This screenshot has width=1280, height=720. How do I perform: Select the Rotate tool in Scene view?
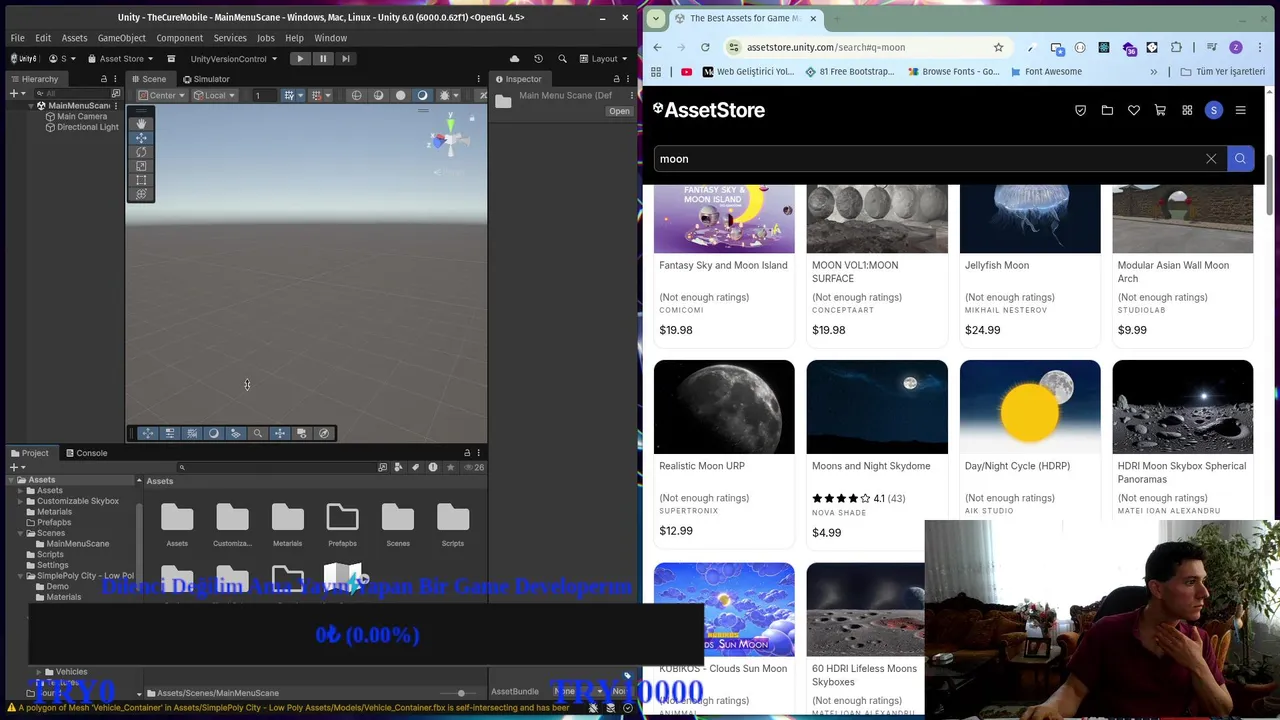(141, 152)
